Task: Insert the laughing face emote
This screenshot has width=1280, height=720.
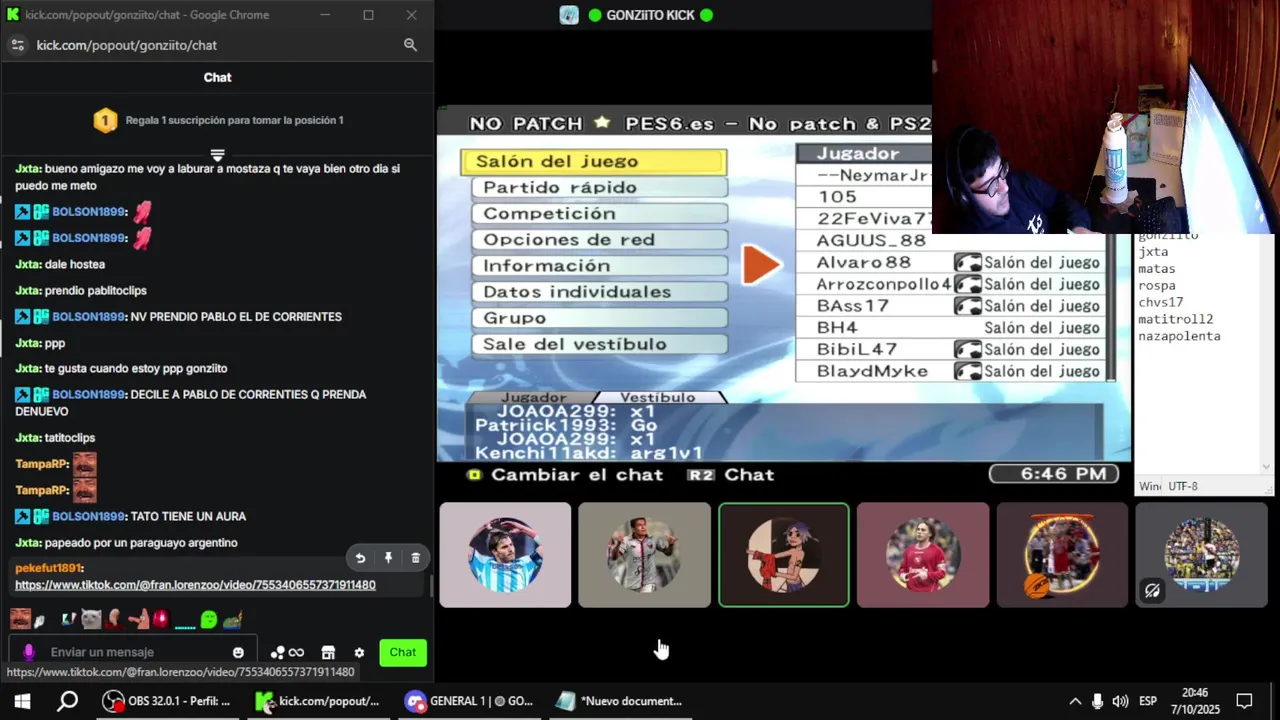Action: pos(20,619)
